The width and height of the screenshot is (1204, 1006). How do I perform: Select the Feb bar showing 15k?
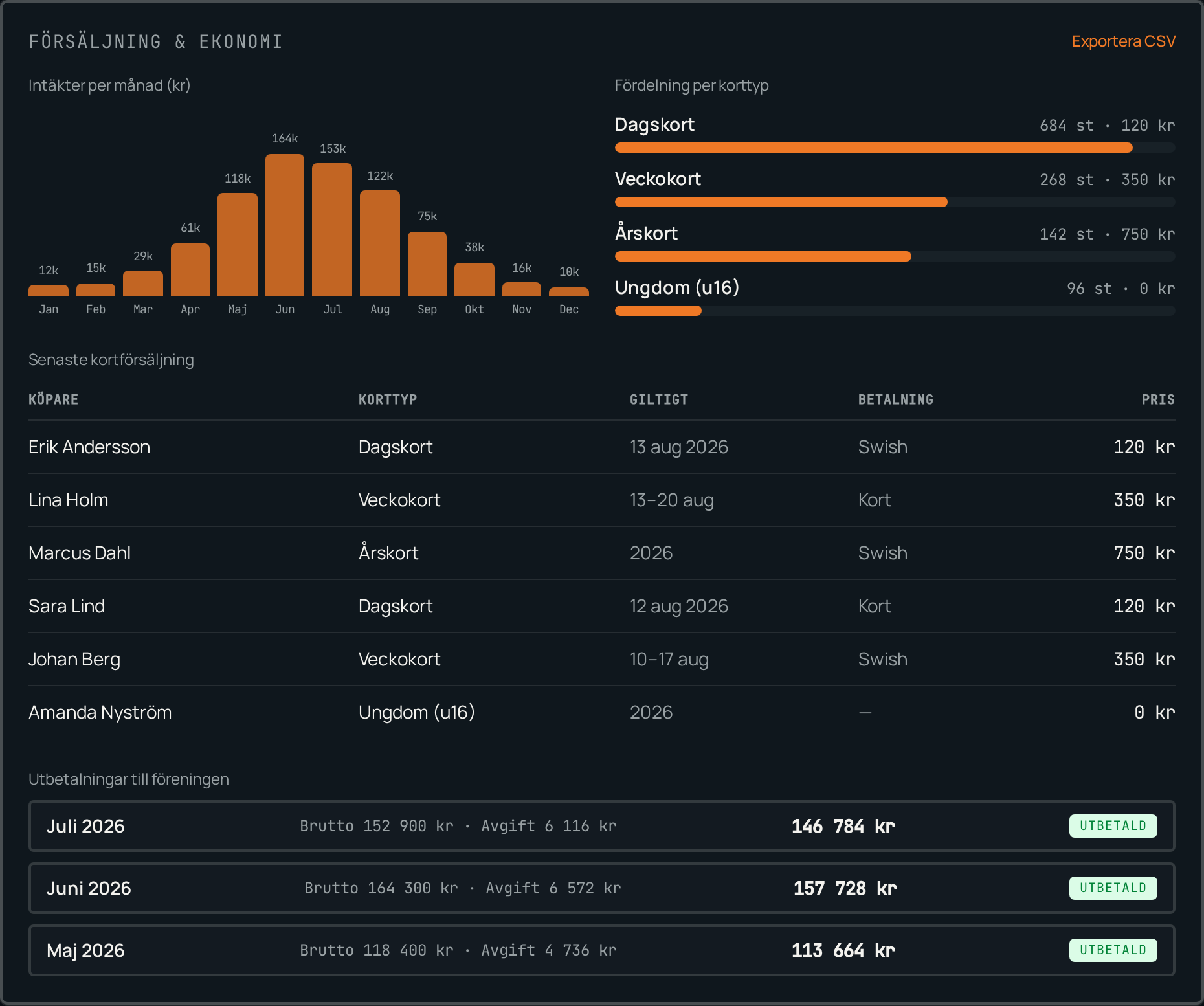(96, 290)
